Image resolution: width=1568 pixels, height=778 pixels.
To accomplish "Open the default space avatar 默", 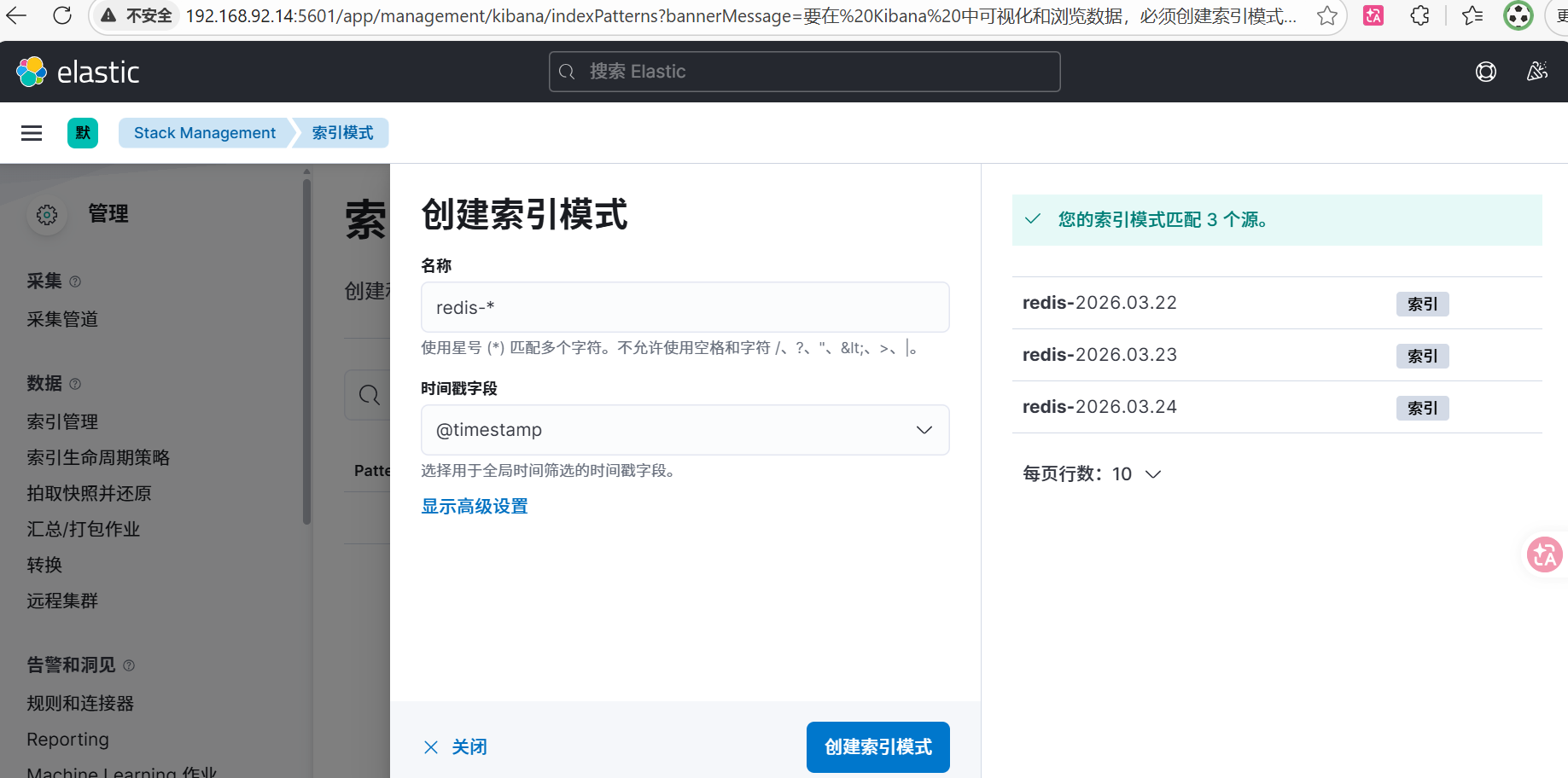I will pyautogui.click(x=83, y=133).
